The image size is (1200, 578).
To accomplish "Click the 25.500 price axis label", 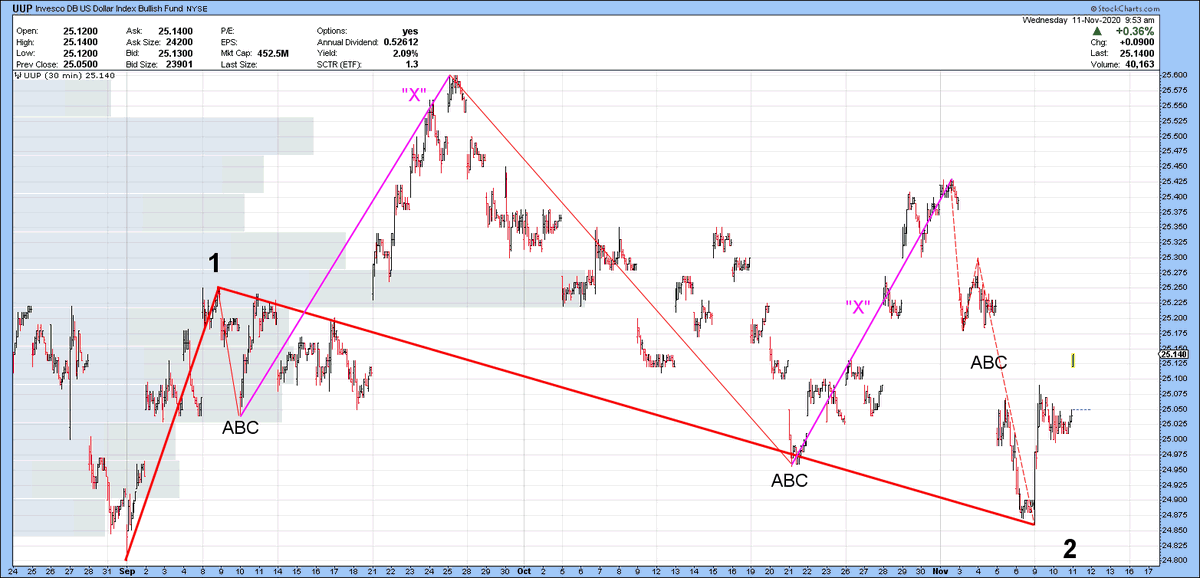I will [x=1176, y=136].
